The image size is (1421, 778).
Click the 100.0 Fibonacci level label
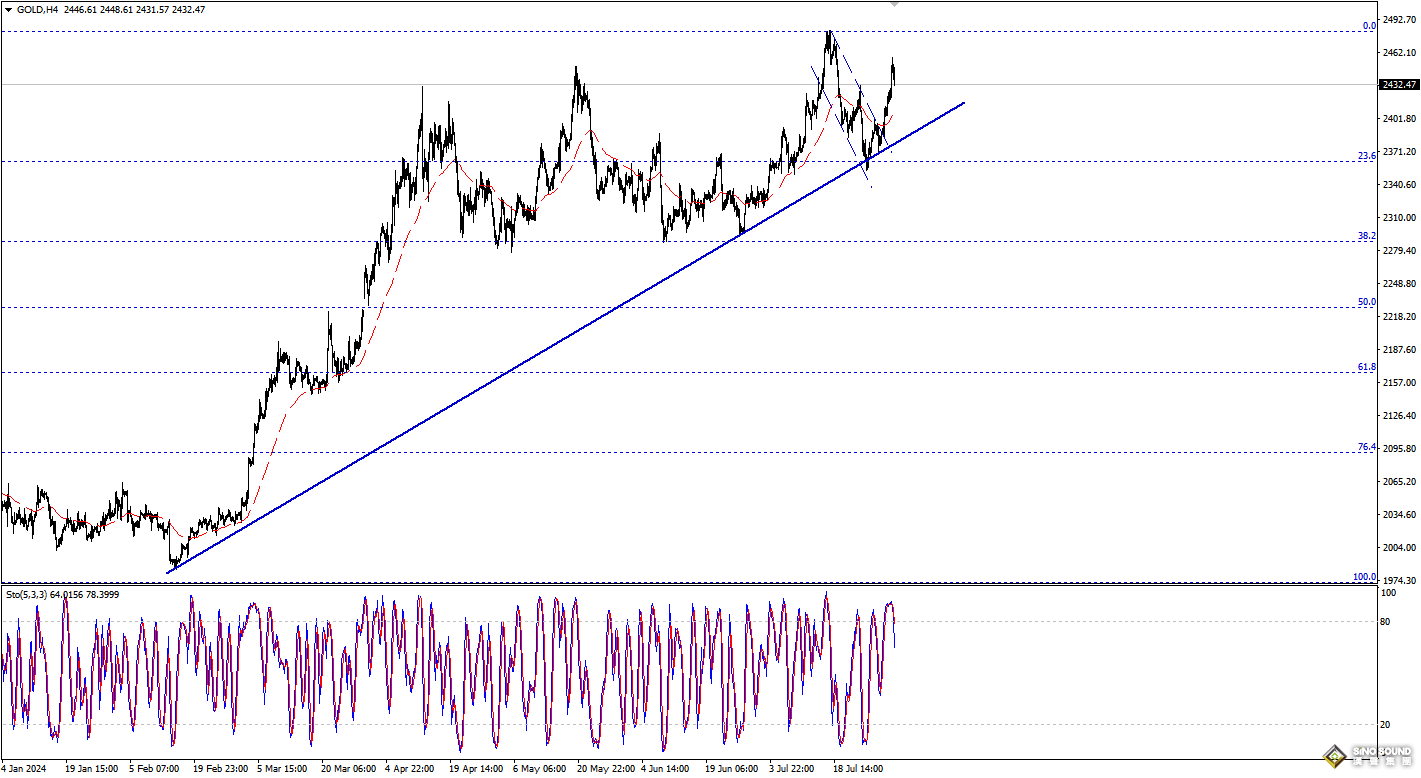(1364, 577)
